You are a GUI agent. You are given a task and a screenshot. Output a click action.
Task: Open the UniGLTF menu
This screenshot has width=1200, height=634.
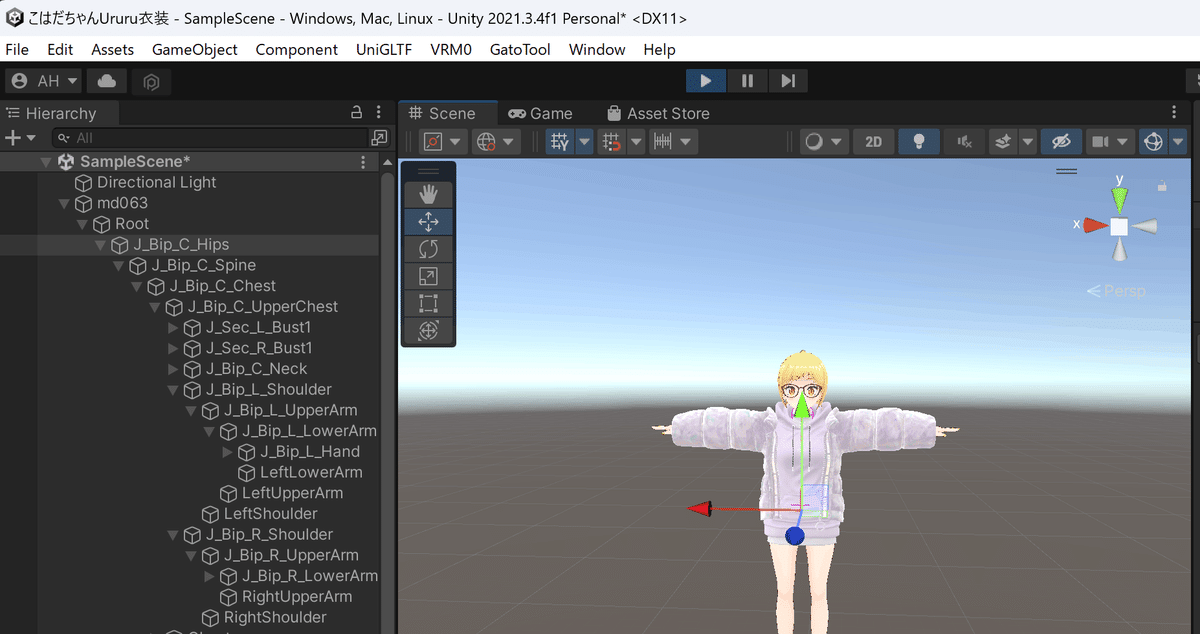tap(384, 49)
